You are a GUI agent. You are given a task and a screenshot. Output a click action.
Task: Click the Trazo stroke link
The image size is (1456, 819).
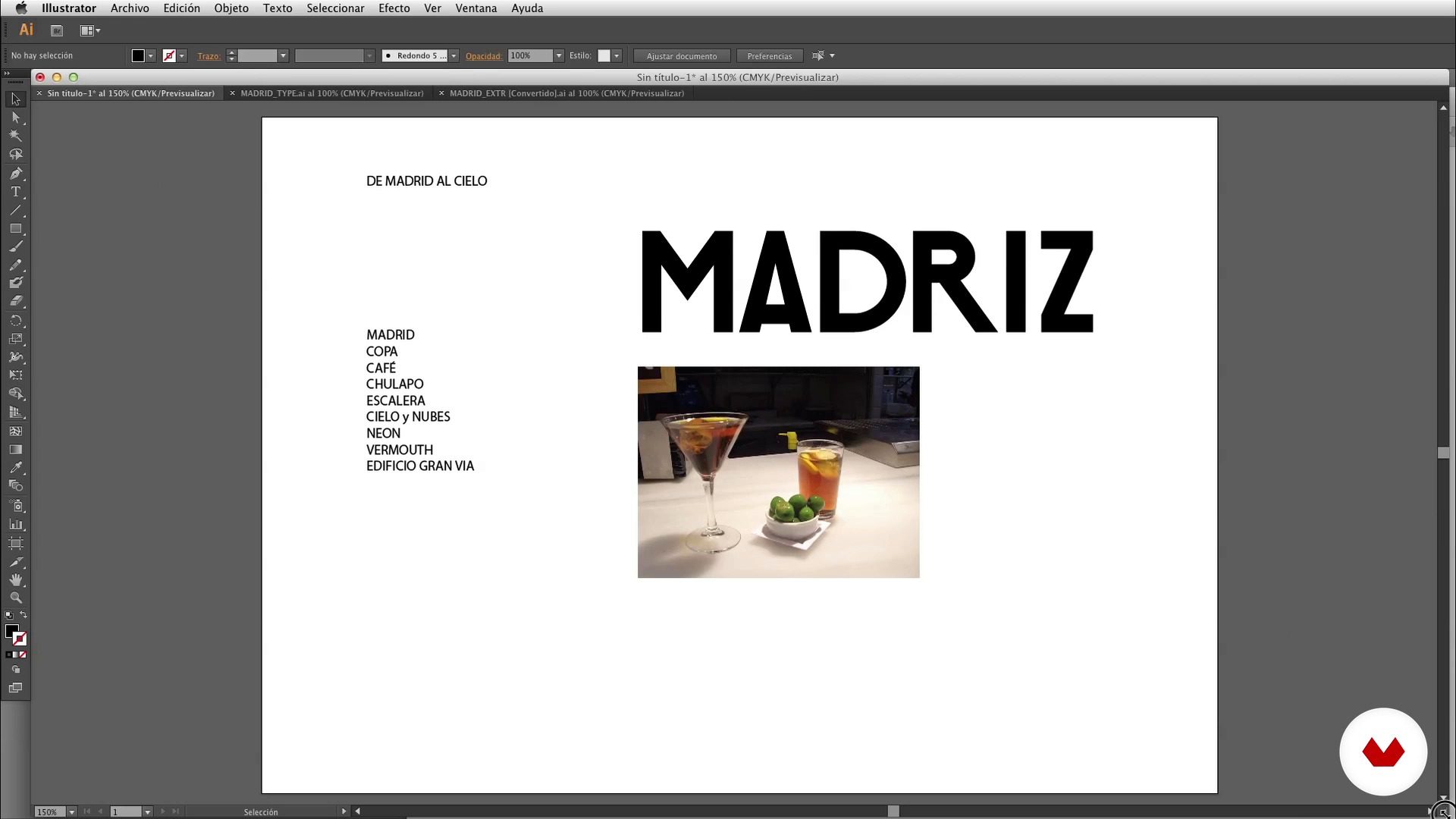point(209,56)
